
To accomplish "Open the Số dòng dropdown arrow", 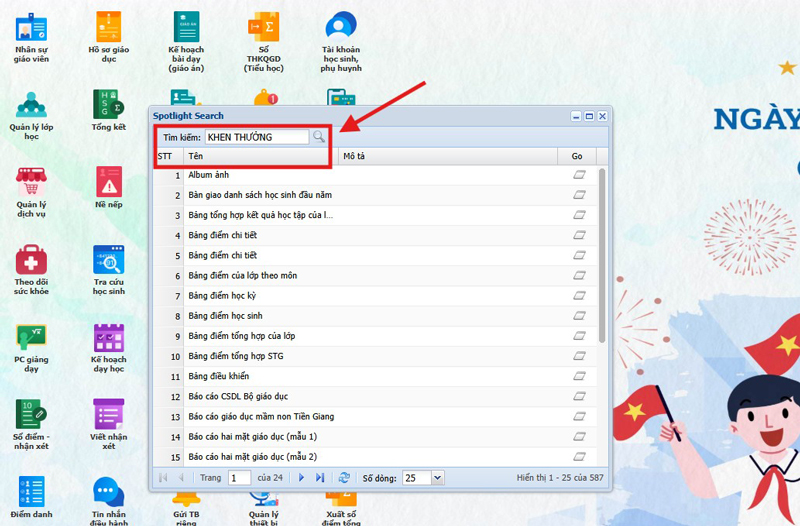I will (x=438, y=478).
